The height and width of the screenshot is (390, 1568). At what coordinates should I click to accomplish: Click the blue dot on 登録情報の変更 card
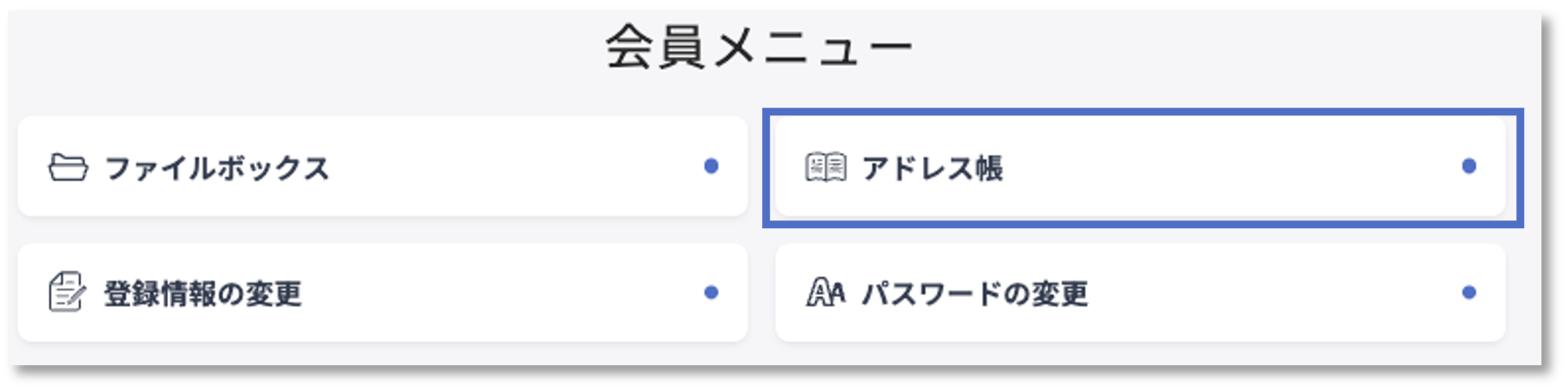tap(711, 293)
